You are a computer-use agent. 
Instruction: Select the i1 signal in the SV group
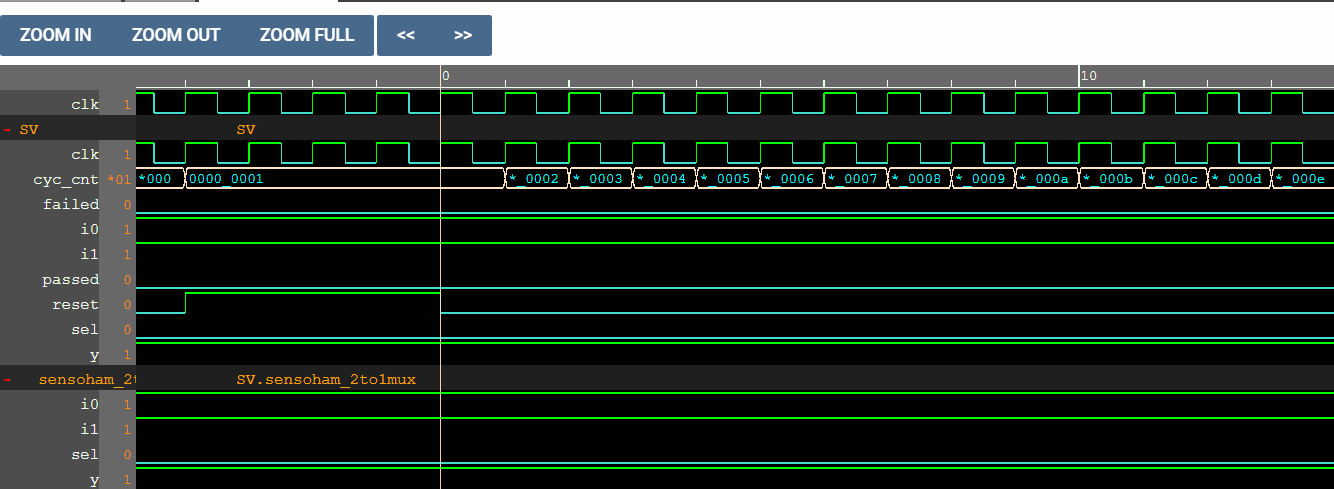pyautogui.click(x=90, y=254)
